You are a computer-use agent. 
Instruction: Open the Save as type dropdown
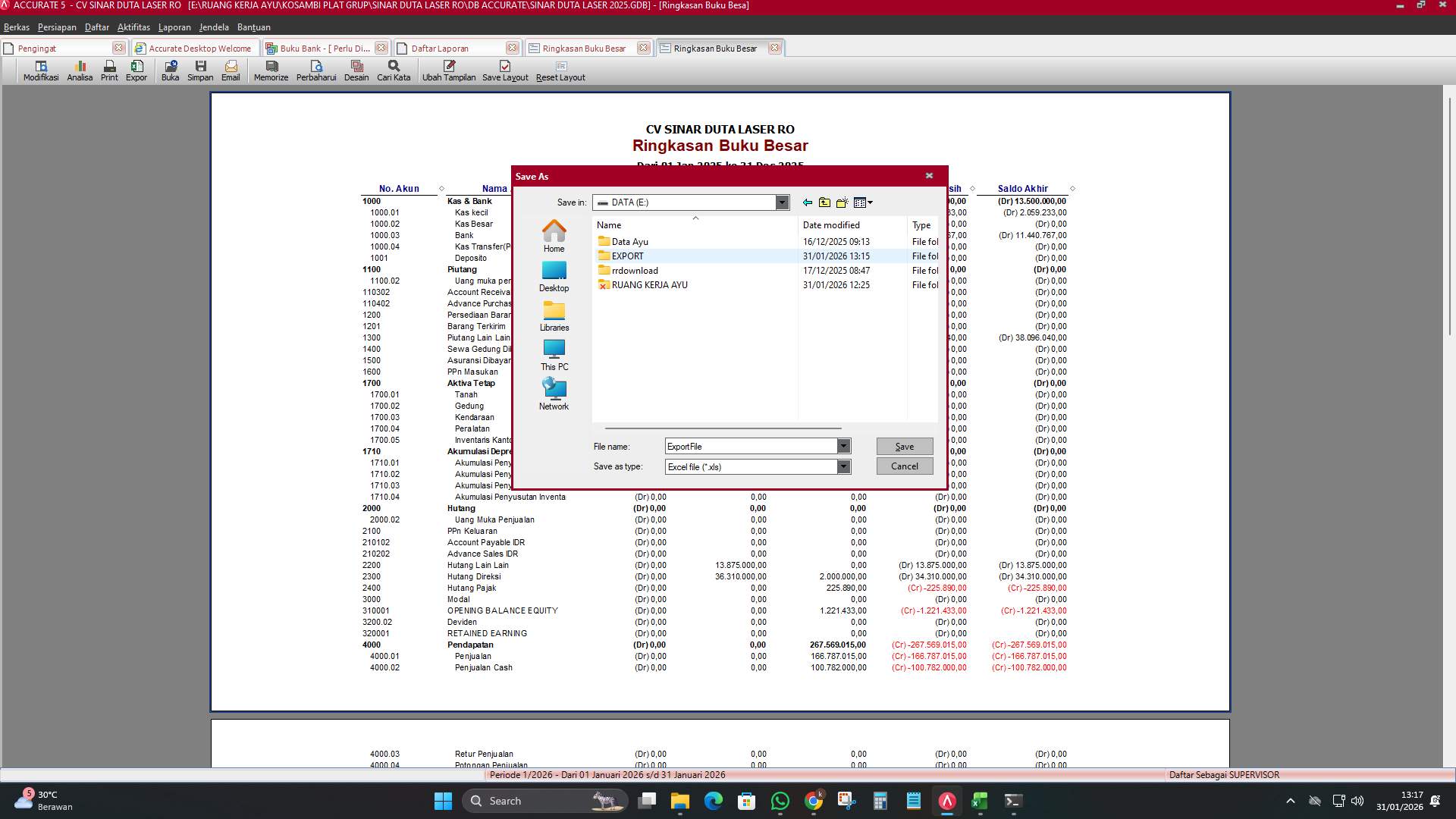[843, 466]
